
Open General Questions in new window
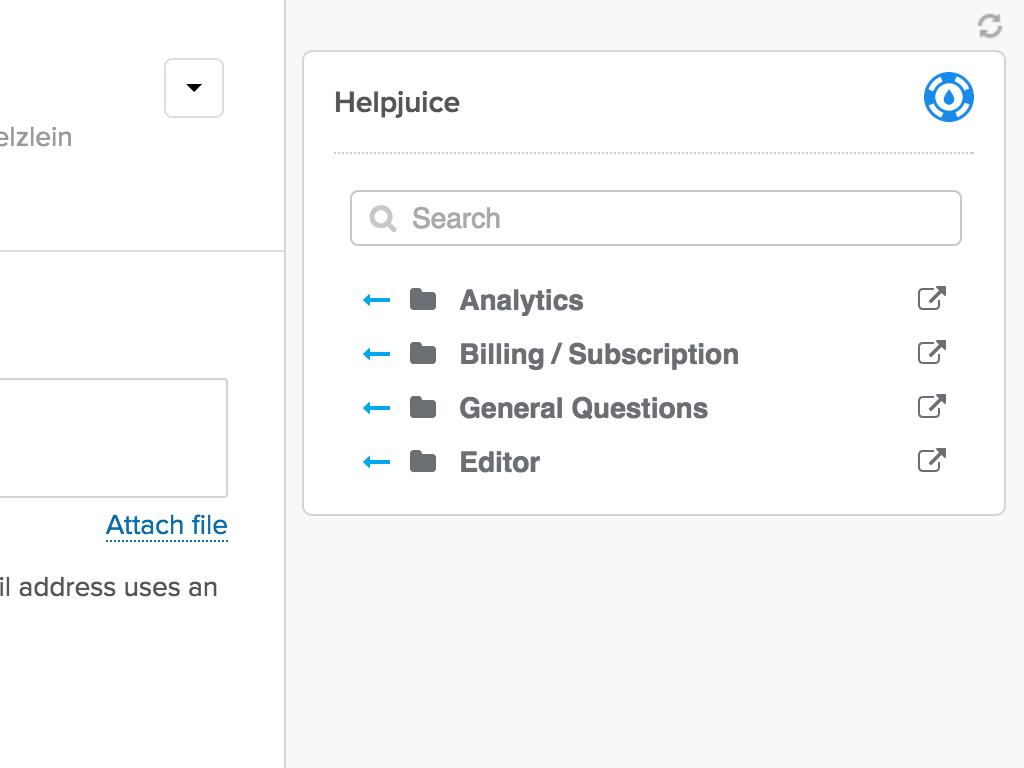[930, 406]
